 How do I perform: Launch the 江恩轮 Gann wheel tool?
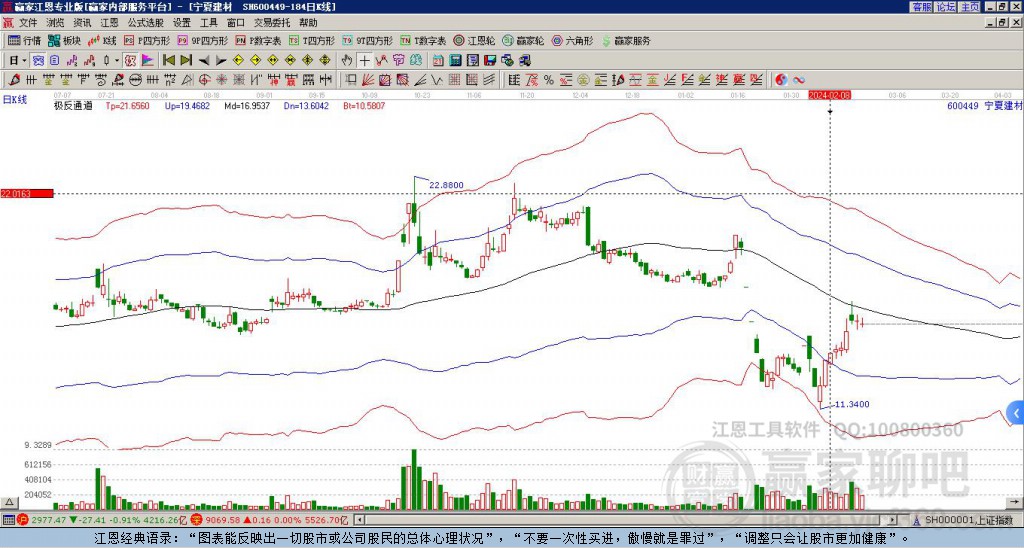[476, 41]
